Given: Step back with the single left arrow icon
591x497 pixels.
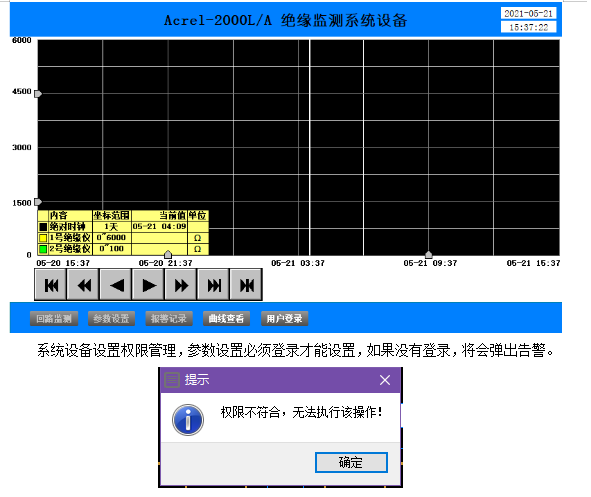Looking at the screenshot, I should 116,285.
